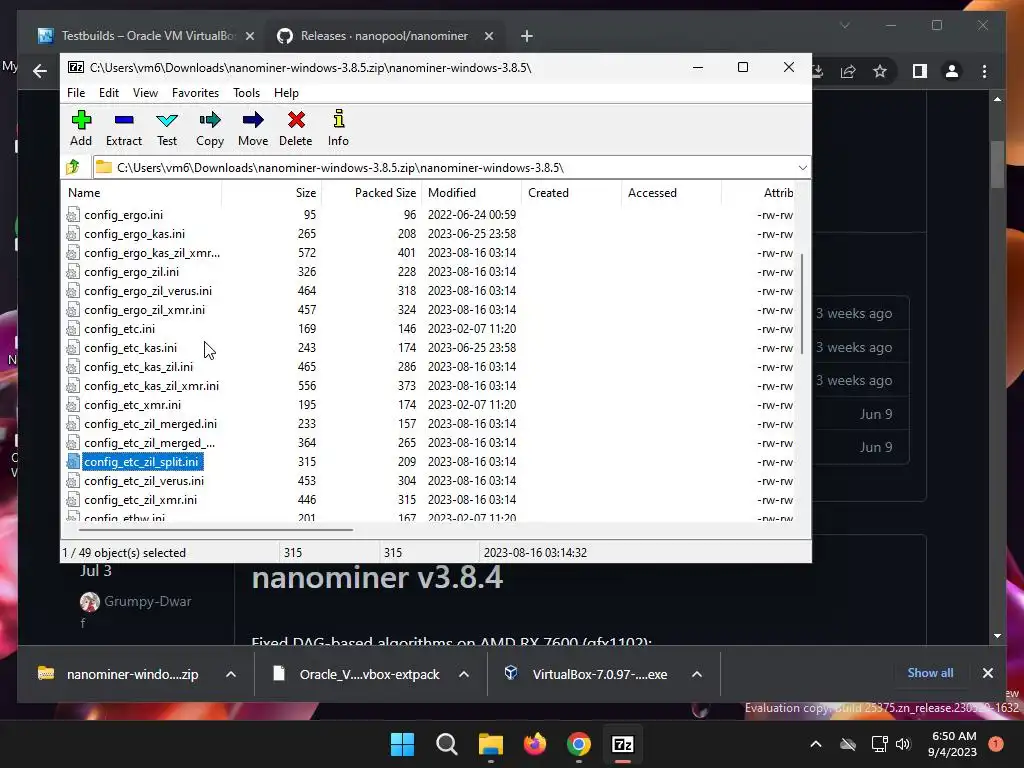
Task: Click Show all downloads link
Action: coord(930,673)
